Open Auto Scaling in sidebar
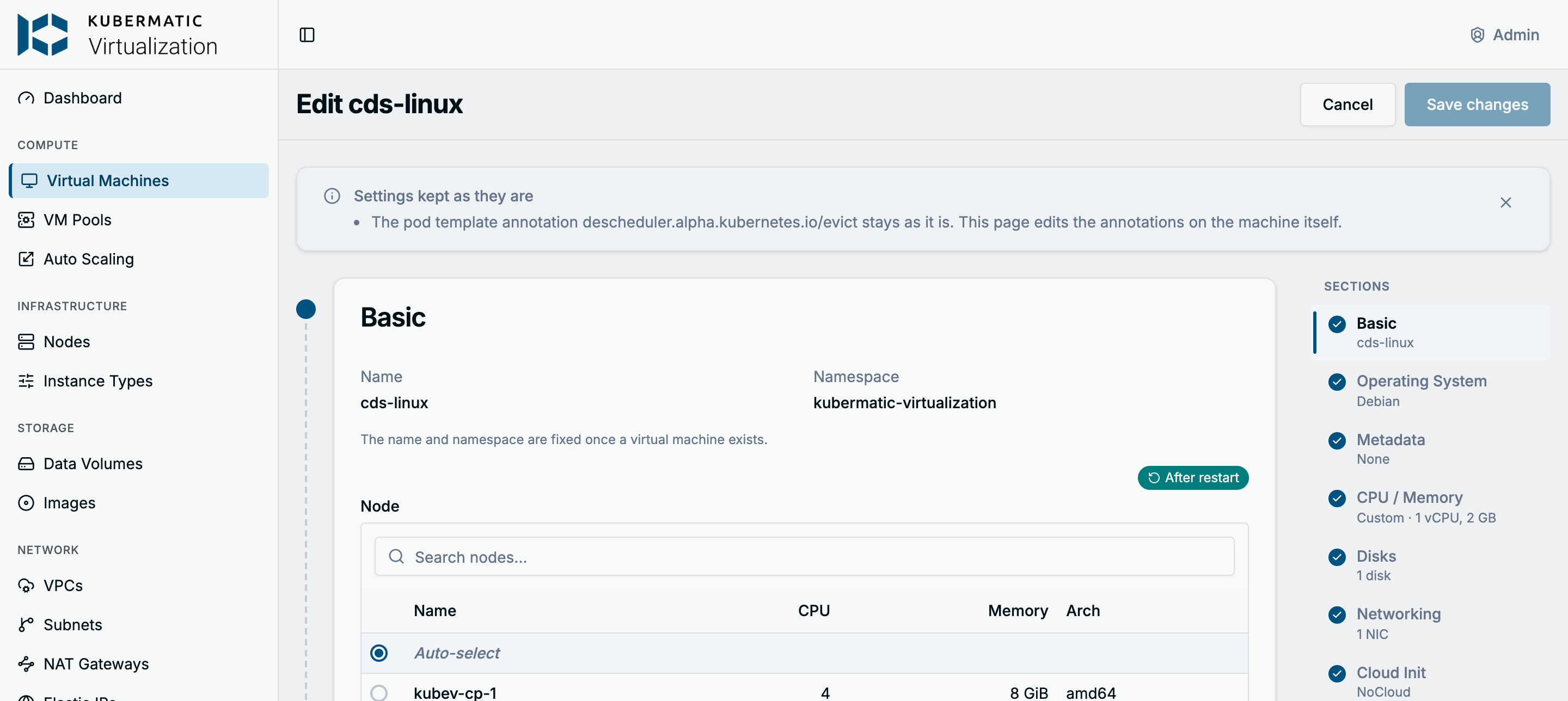This screenshot has height=701, width=1568. tap(139, 259)
